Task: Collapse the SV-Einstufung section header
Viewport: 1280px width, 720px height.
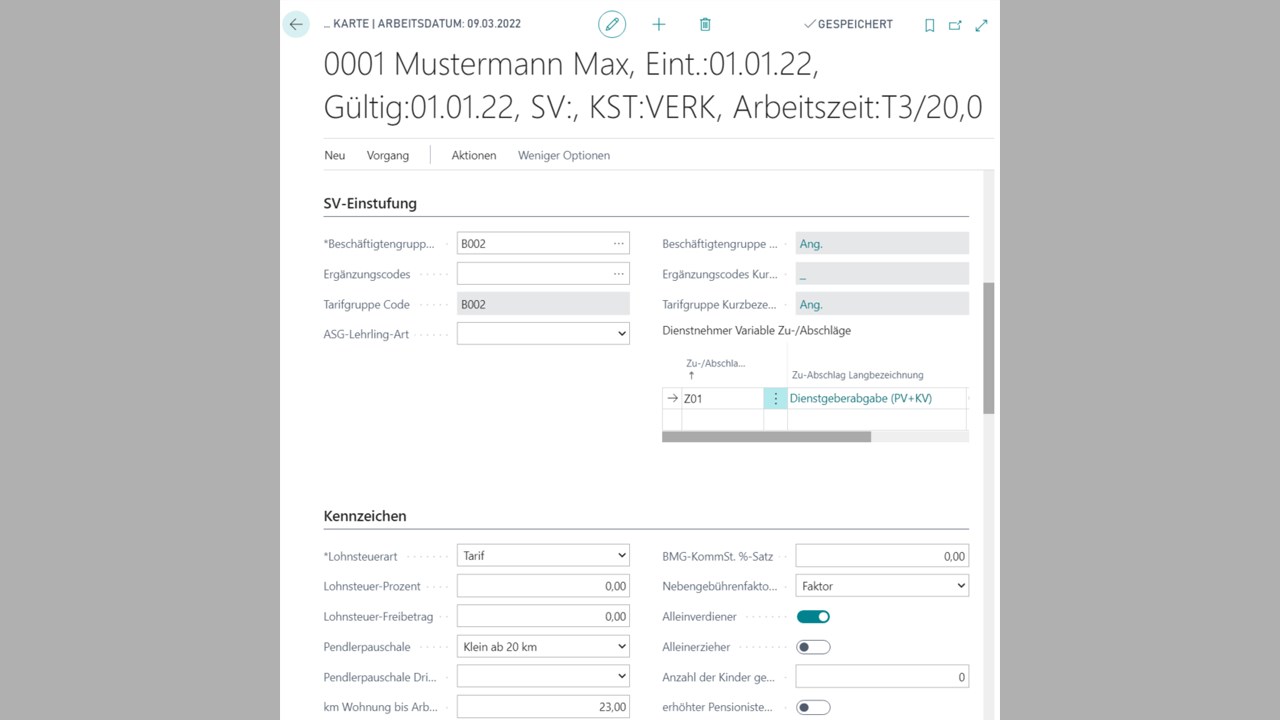Action: point(370,203)
